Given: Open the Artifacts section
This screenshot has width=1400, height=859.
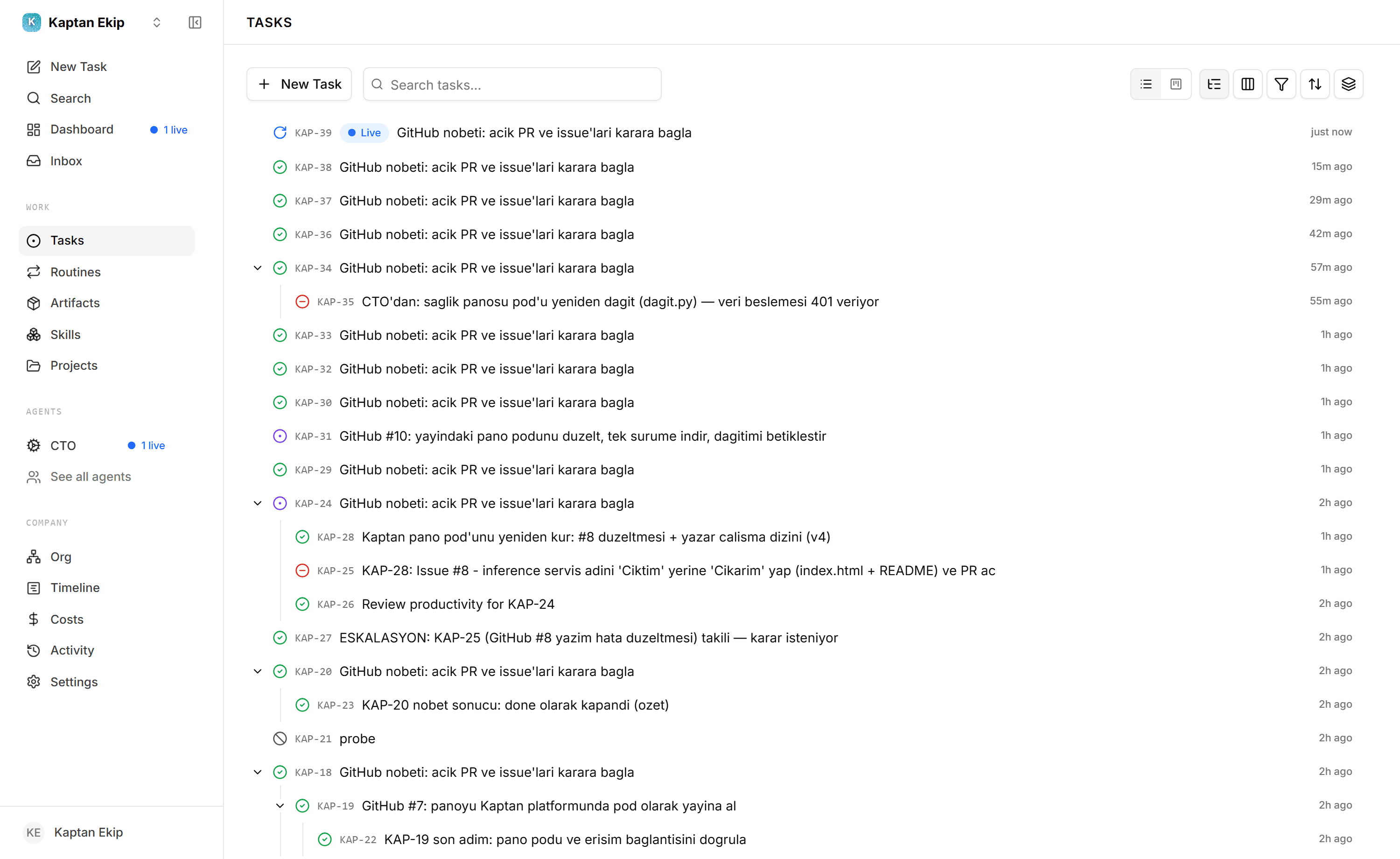Looking at the screenshot, I should [107, 303].
